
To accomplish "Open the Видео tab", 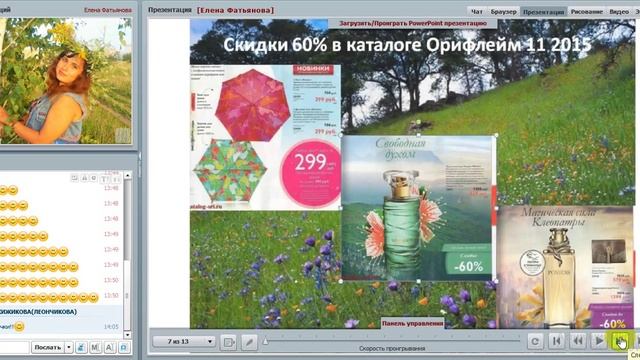I will point(619,11).
